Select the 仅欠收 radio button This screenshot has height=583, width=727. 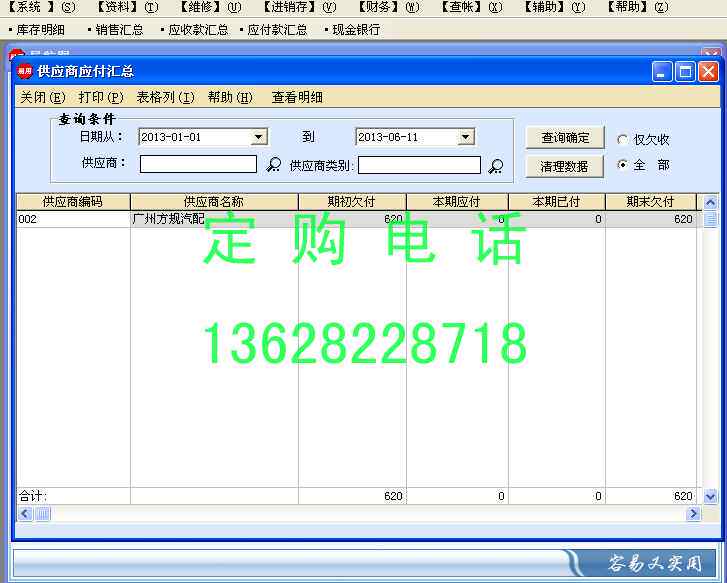point(622,139)
